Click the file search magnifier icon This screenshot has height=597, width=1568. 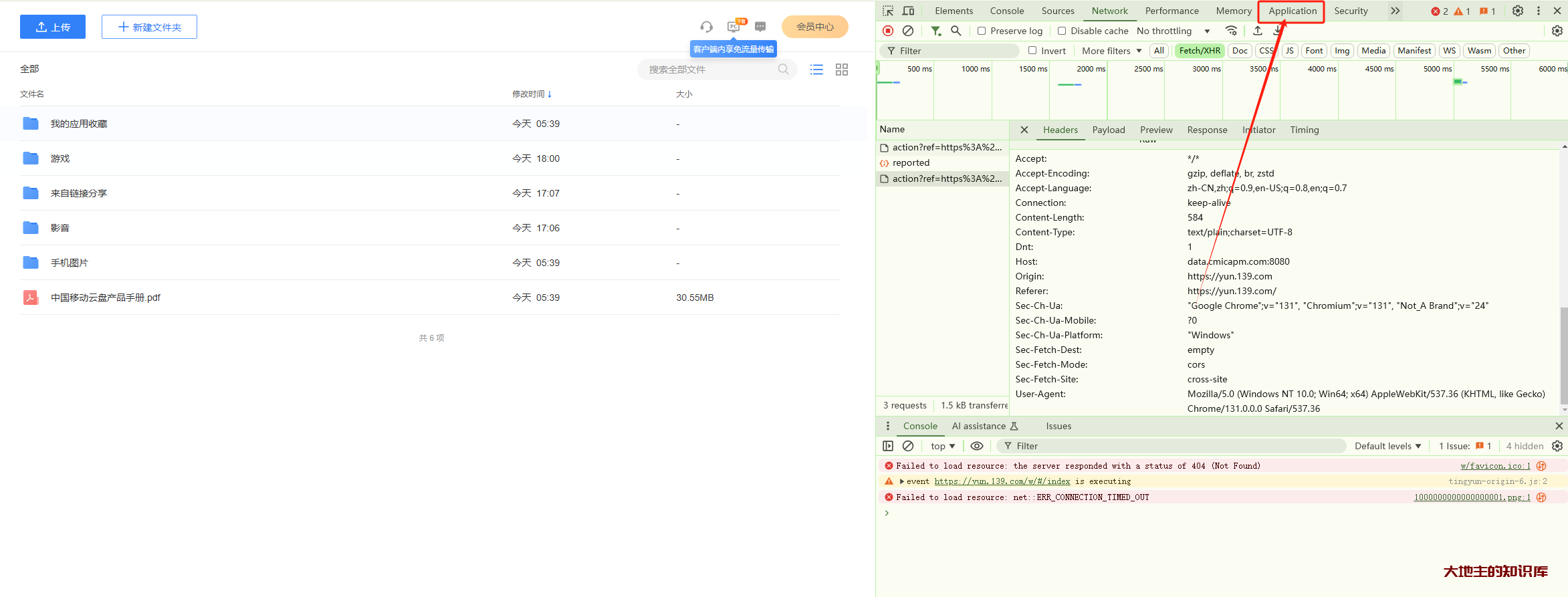(783, 69)
